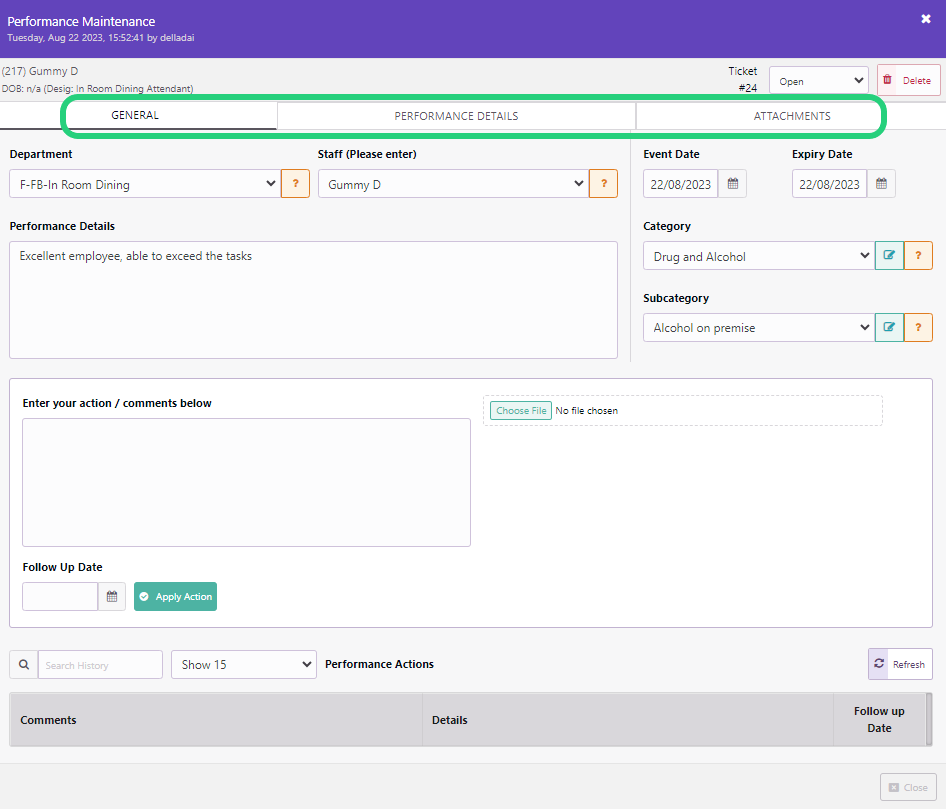
Task: Click the Follow up Date column header
Action: (x=879, y=719)
